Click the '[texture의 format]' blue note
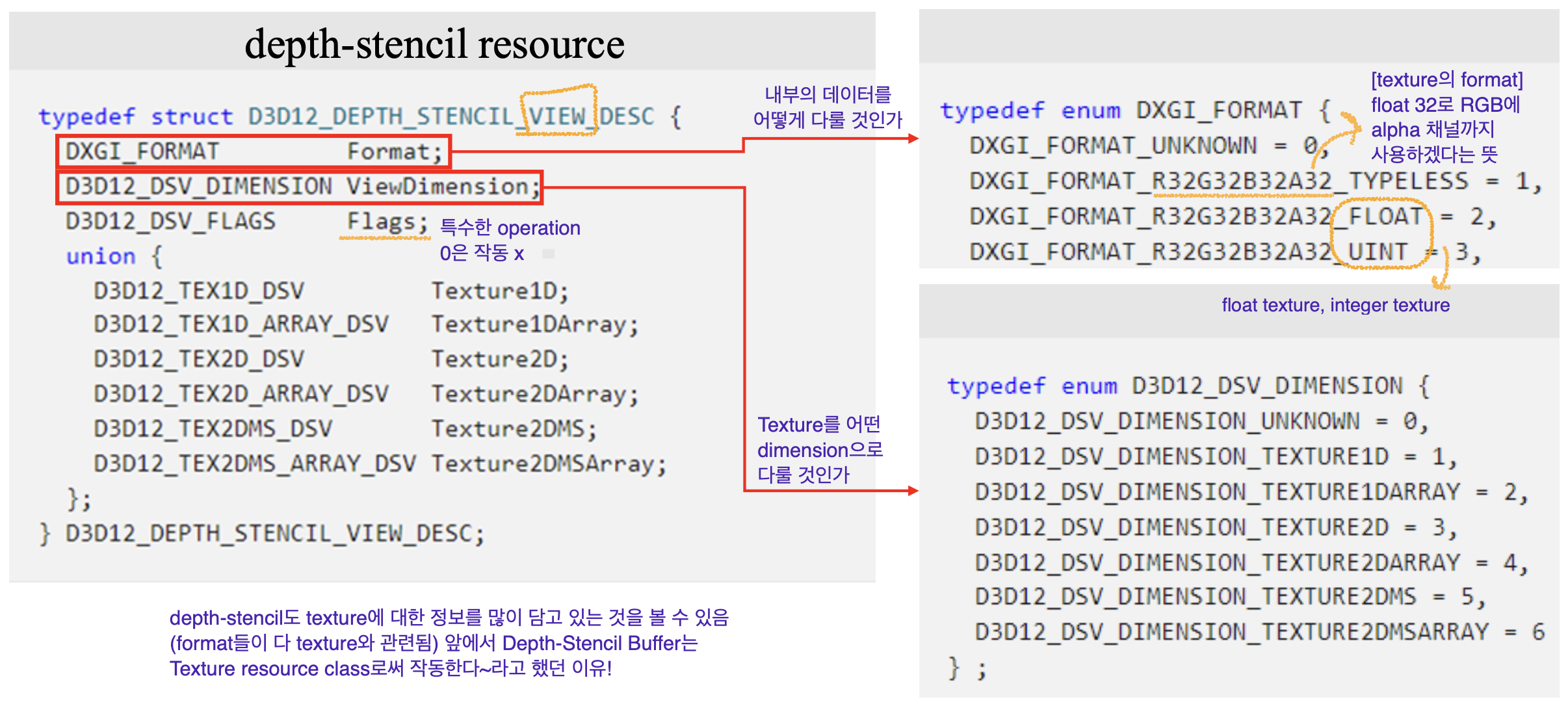This screenshot has height=706, width=1568. tap(1446, 80)
